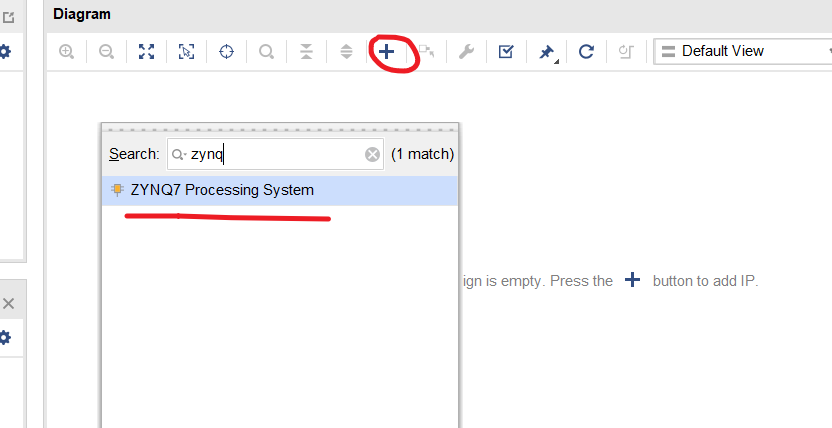Click the upper-left panel gear settings icon
Viewport: 832px width, 428px height.
click(5, 52)
